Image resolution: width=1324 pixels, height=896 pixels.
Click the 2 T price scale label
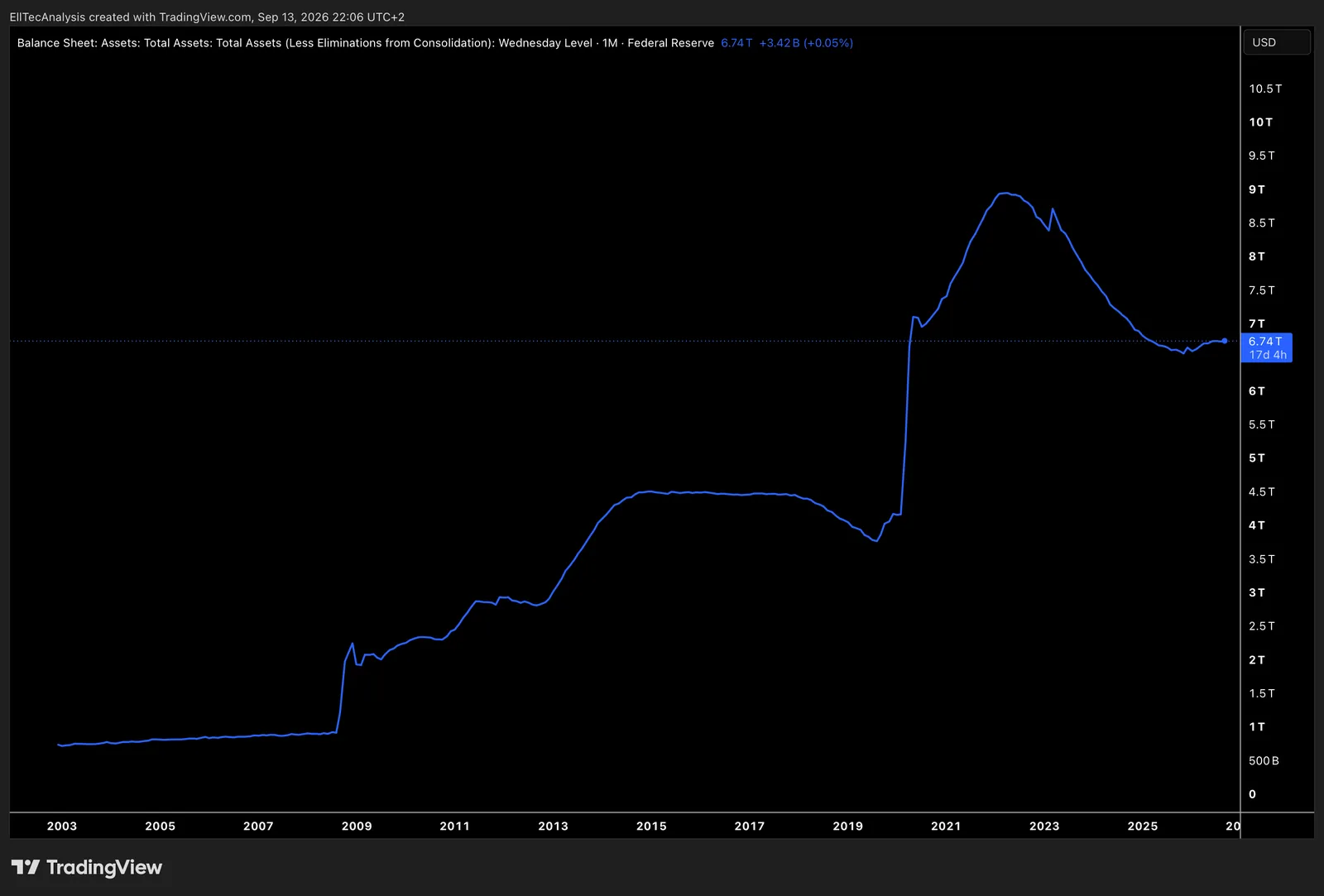tap(1257, 660)
